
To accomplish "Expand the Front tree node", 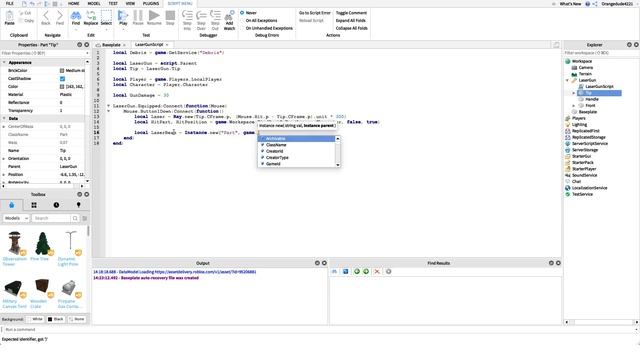I will tap(574, 106).
